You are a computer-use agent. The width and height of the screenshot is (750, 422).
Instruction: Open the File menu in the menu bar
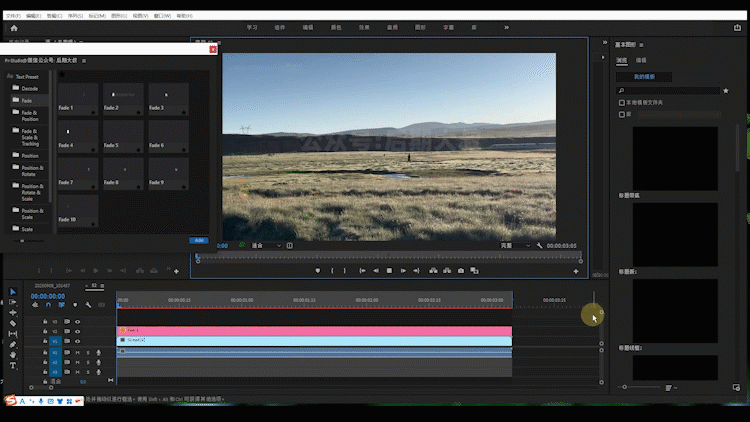pos(12,16)
